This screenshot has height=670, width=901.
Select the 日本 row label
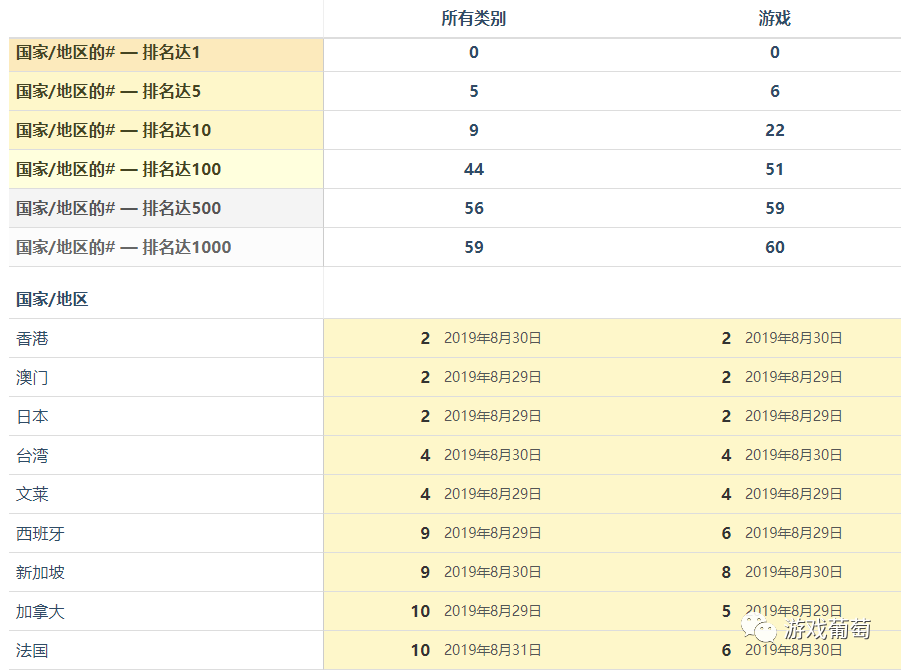(31, 416)
